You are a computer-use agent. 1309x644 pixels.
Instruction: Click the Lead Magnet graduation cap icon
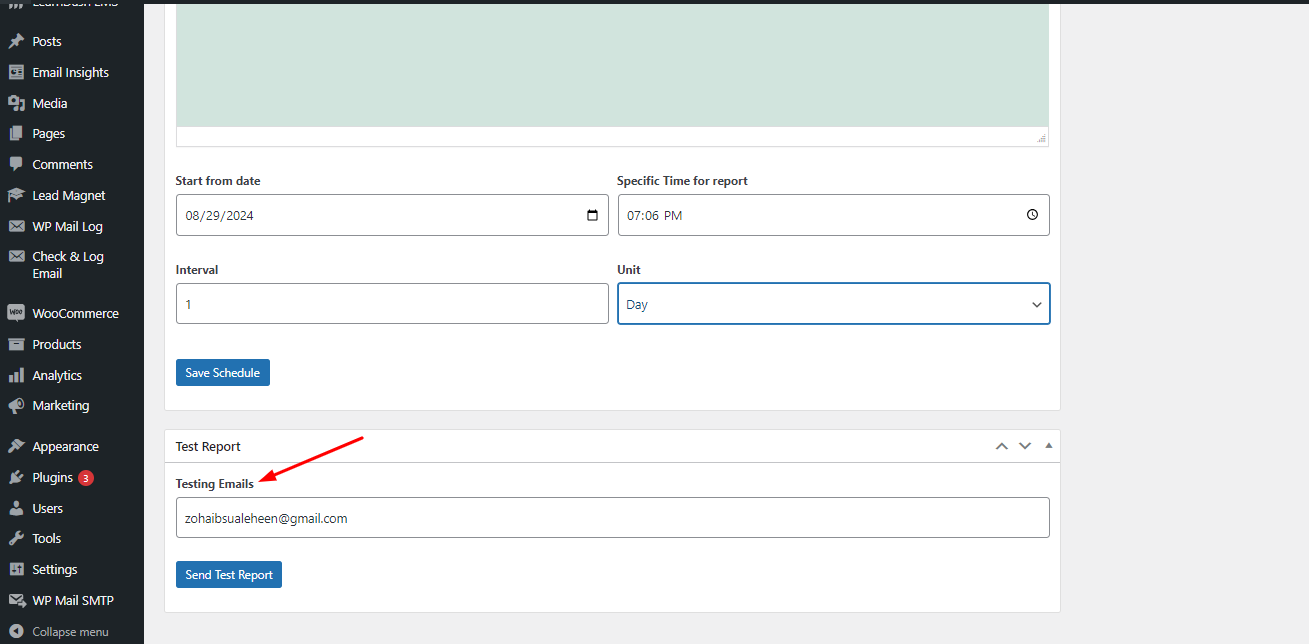(x=16, y=196)
